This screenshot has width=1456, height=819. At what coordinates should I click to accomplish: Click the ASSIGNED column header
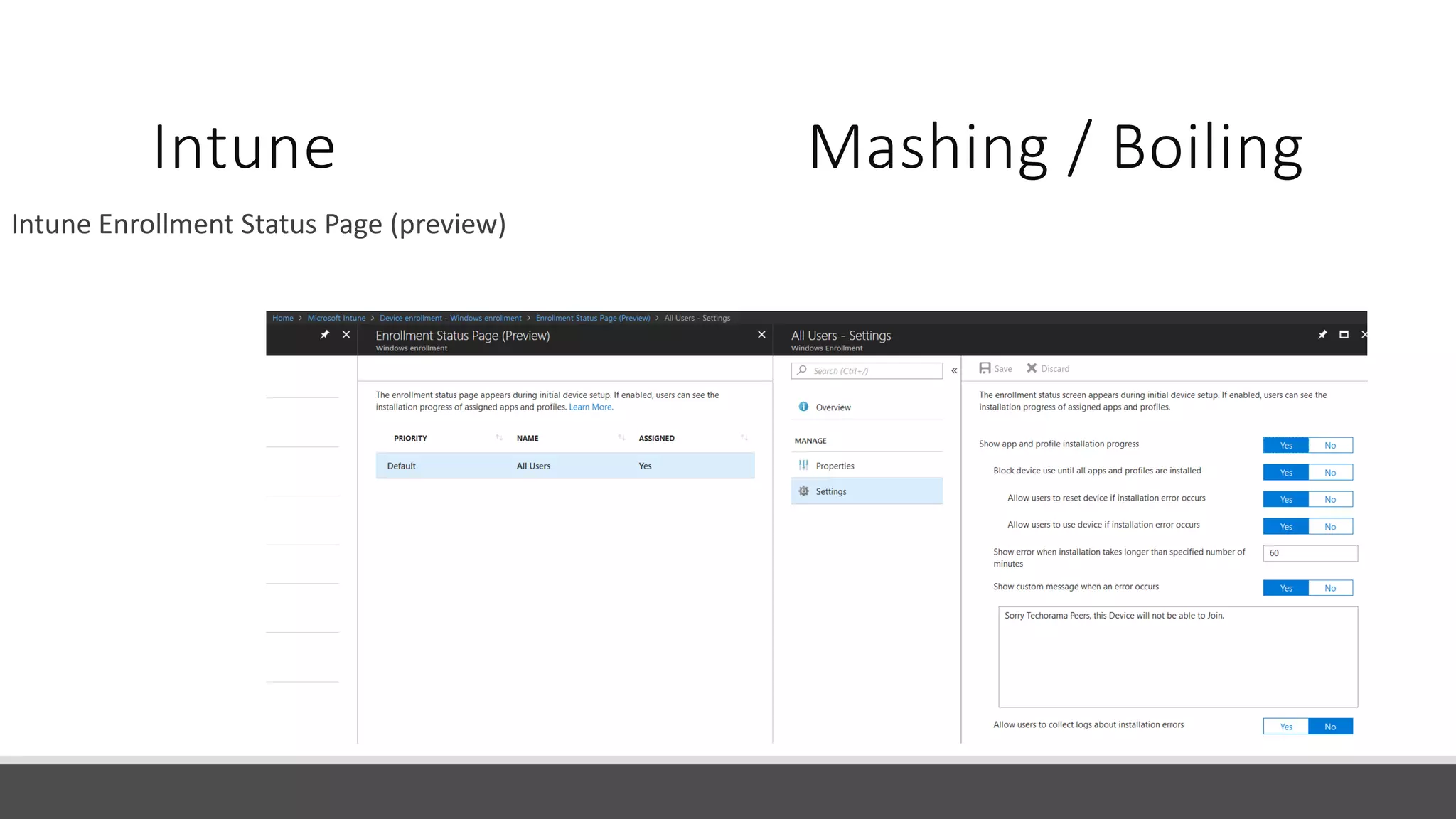coord(656,438)
